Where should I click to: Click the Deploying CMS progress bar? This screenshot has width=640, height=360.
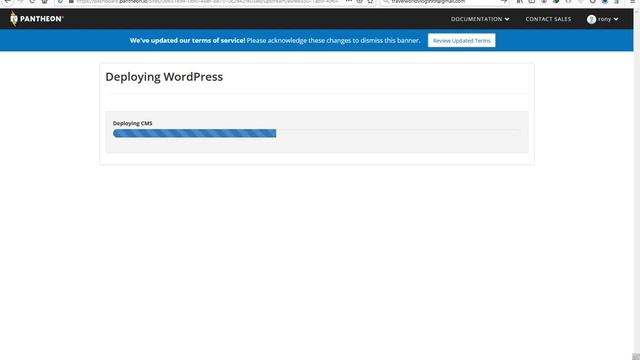(x=317, y=133)
